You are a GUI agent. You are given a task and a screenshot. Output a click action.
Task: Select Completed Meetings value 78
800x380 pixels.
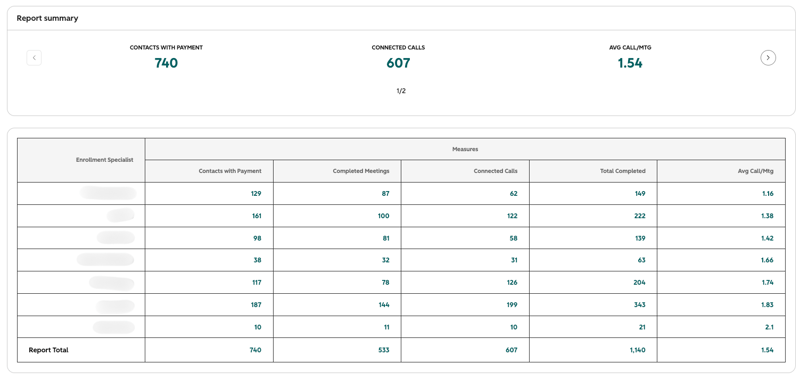tap(386, 283)
